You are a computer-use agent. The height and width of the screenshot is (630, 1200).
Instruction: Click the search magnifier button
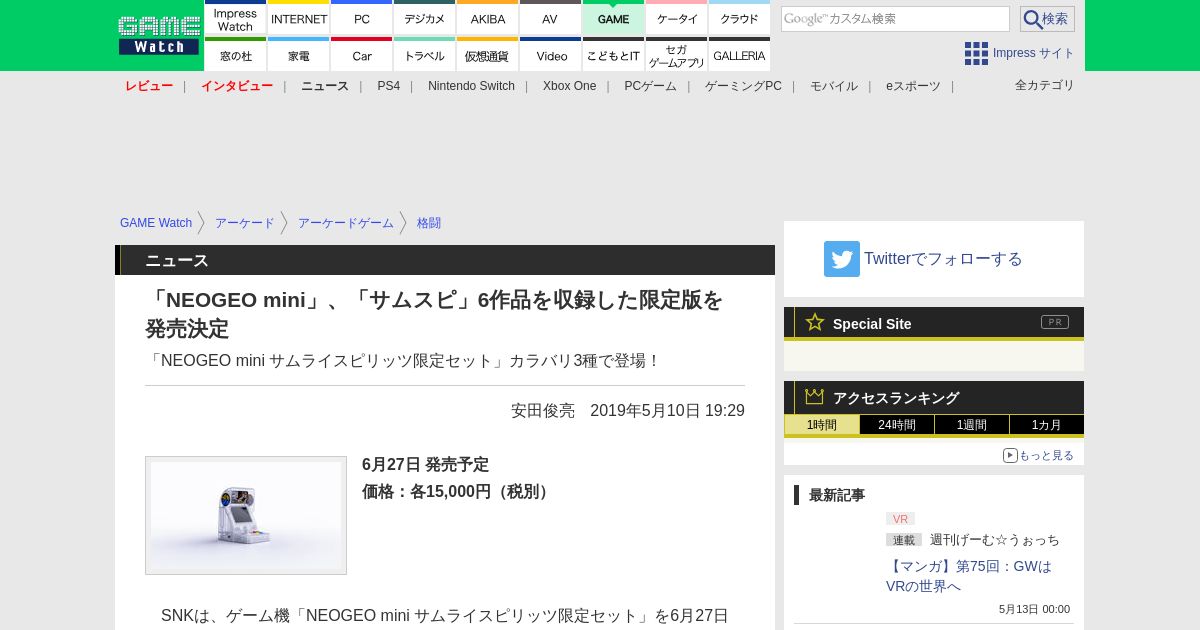pyautogui.click(x=1047, y=19)
